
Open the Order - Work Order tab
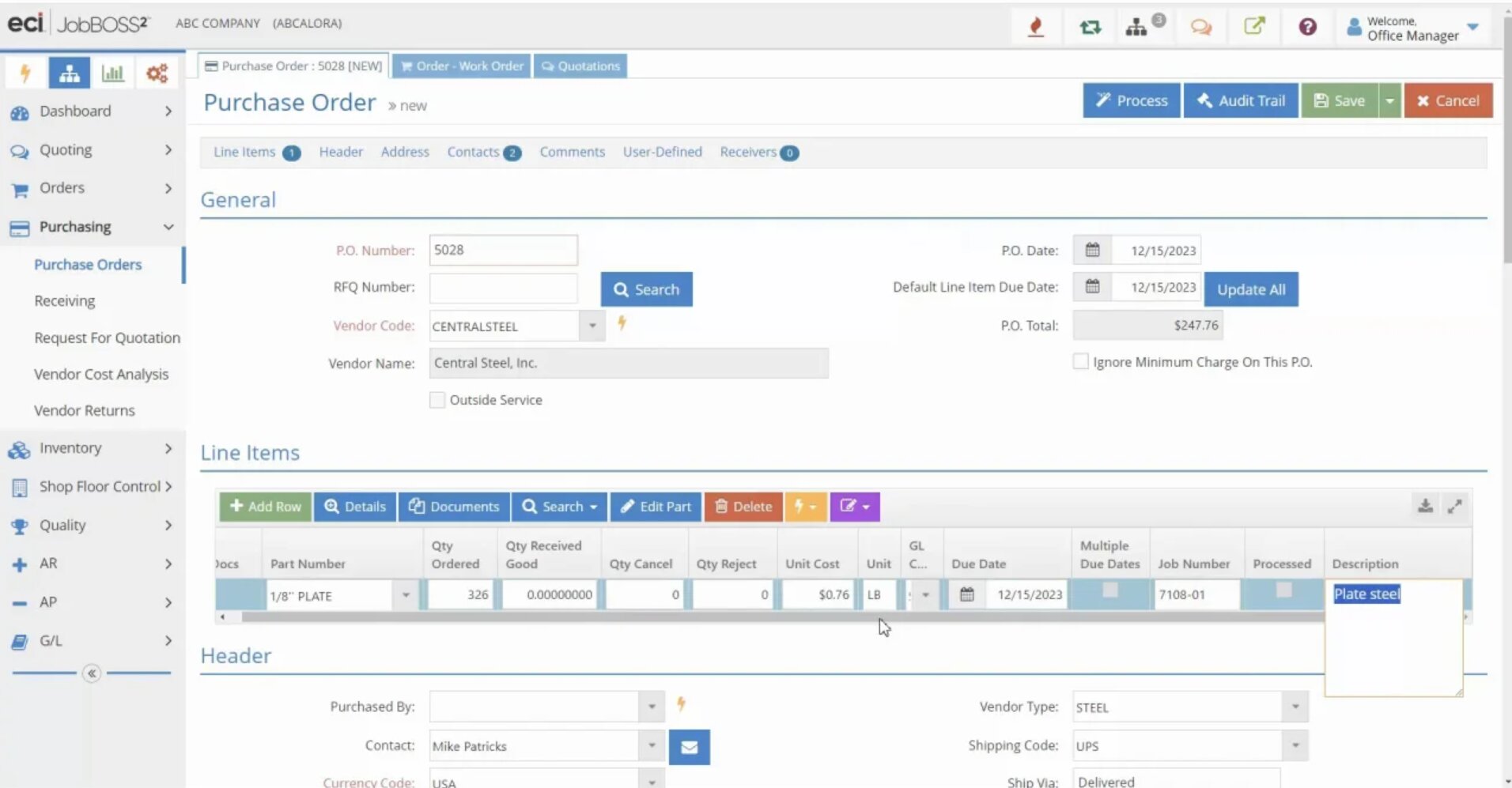point(462,66)
